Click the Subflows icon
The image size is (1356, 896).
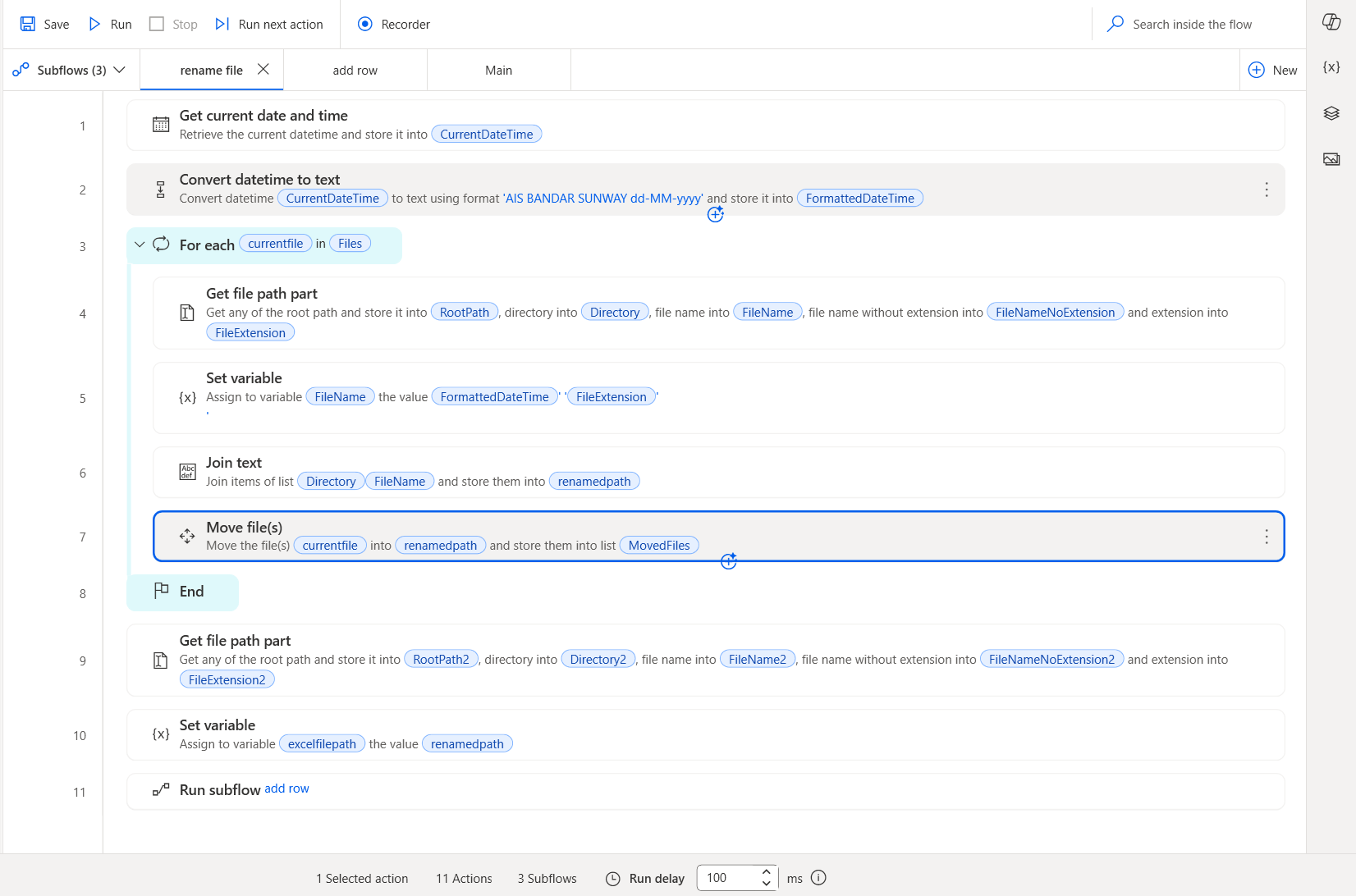(x=21, y=70)
